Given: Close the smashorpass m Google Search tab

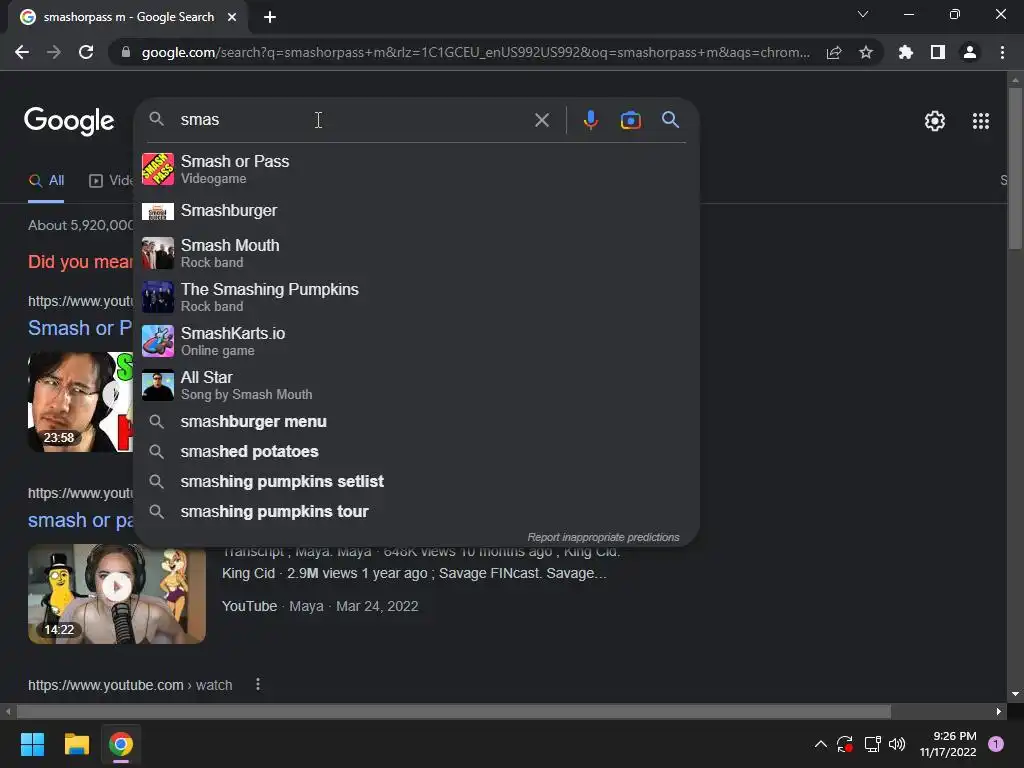Looking at the screenshot, I should pyautogui.click(x=232, y=17).
